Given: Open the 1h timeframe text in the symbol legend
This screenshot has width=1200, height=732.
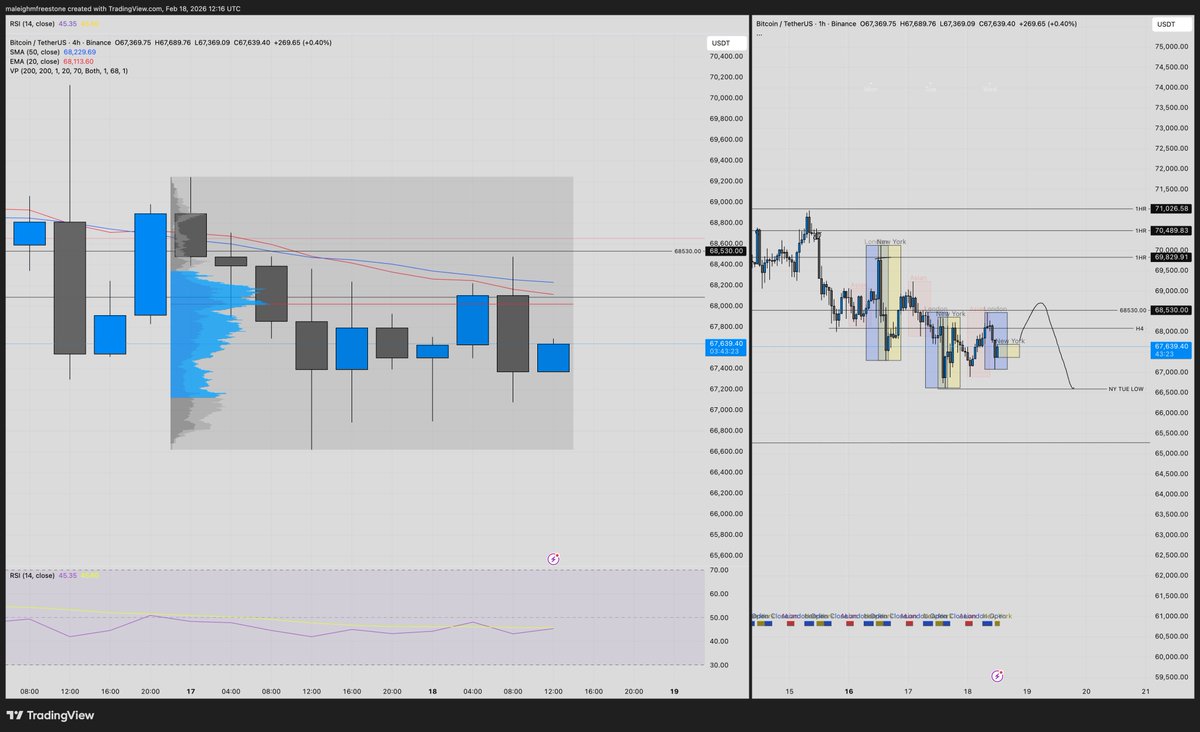Looking at the screenshot, I should pyautogui.click(x=822, y=23).
